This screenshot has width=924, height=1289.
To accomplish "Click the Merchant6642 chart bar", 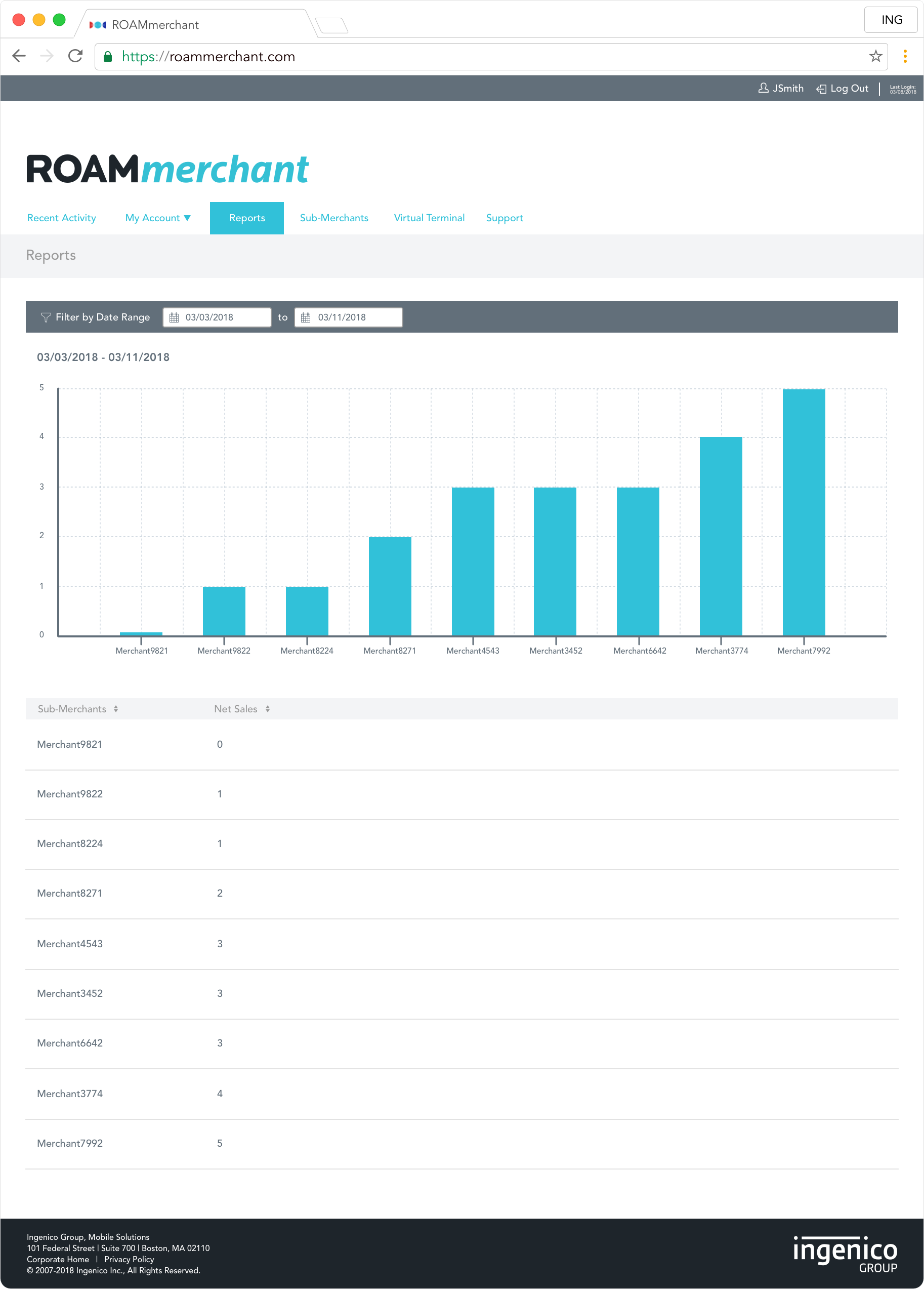I will click(638, 561).
